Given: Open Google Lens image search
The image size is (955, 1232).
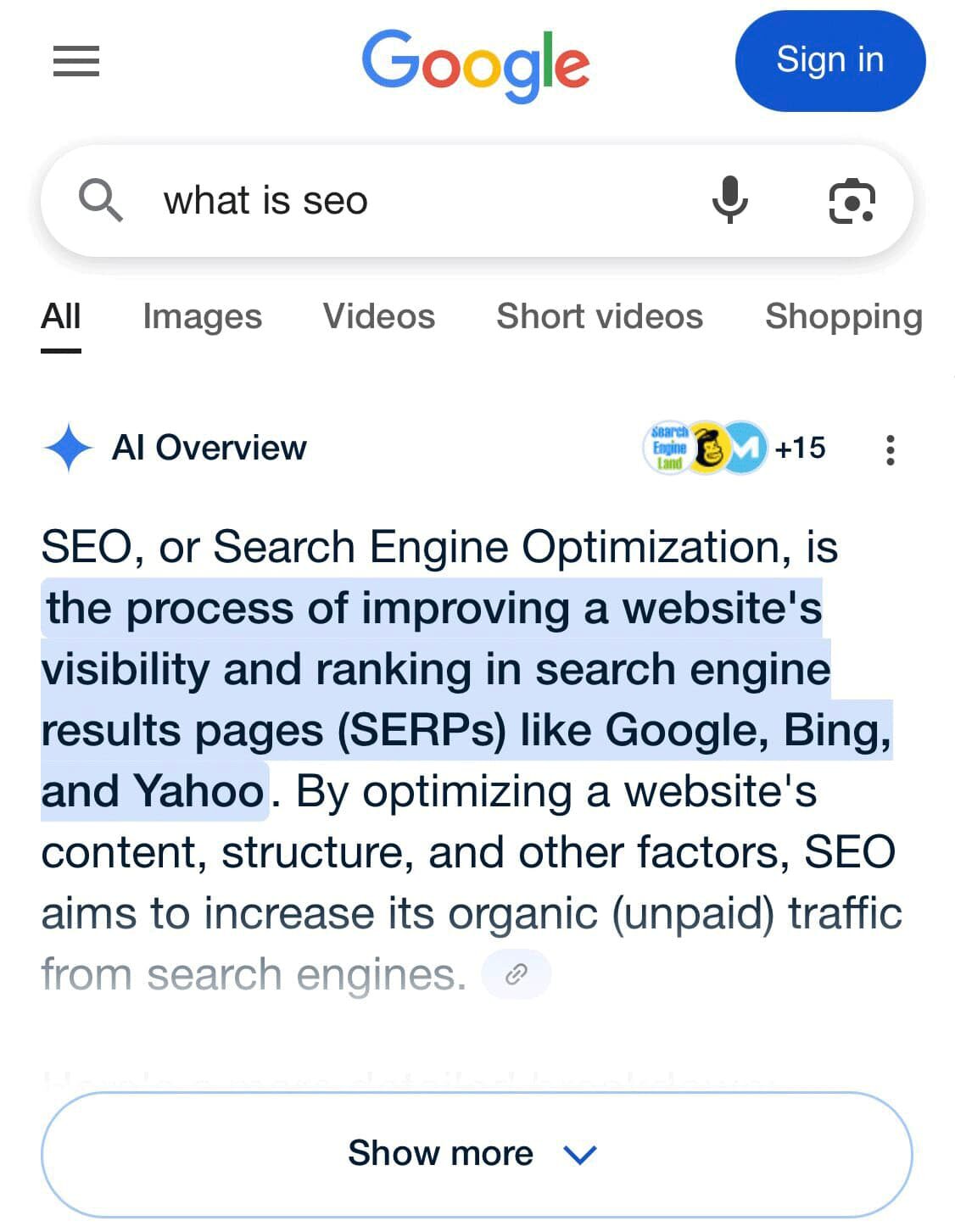Looking at the screenshot, I should tap(852, 201).
